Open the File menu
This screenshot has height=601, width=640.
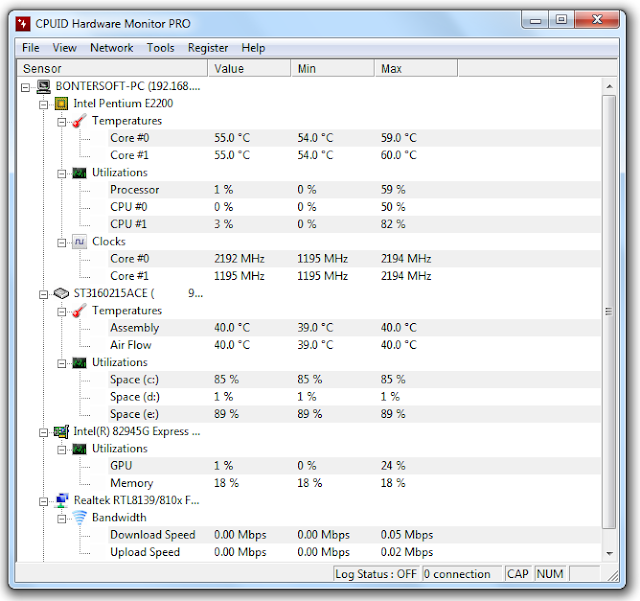coord(31,48)
